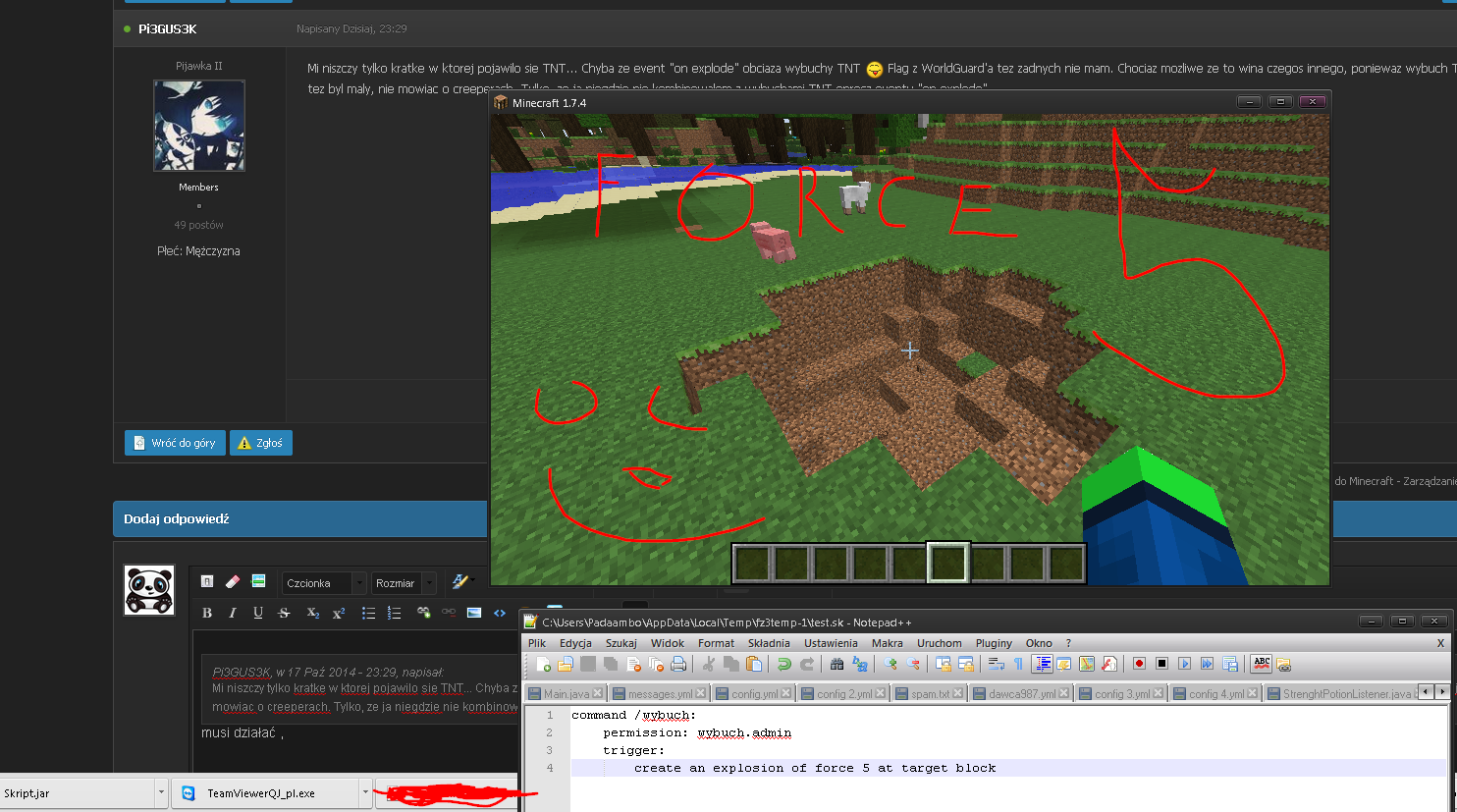
Task: Click the New file icon in Notepad++
Action: pos(543,664)
